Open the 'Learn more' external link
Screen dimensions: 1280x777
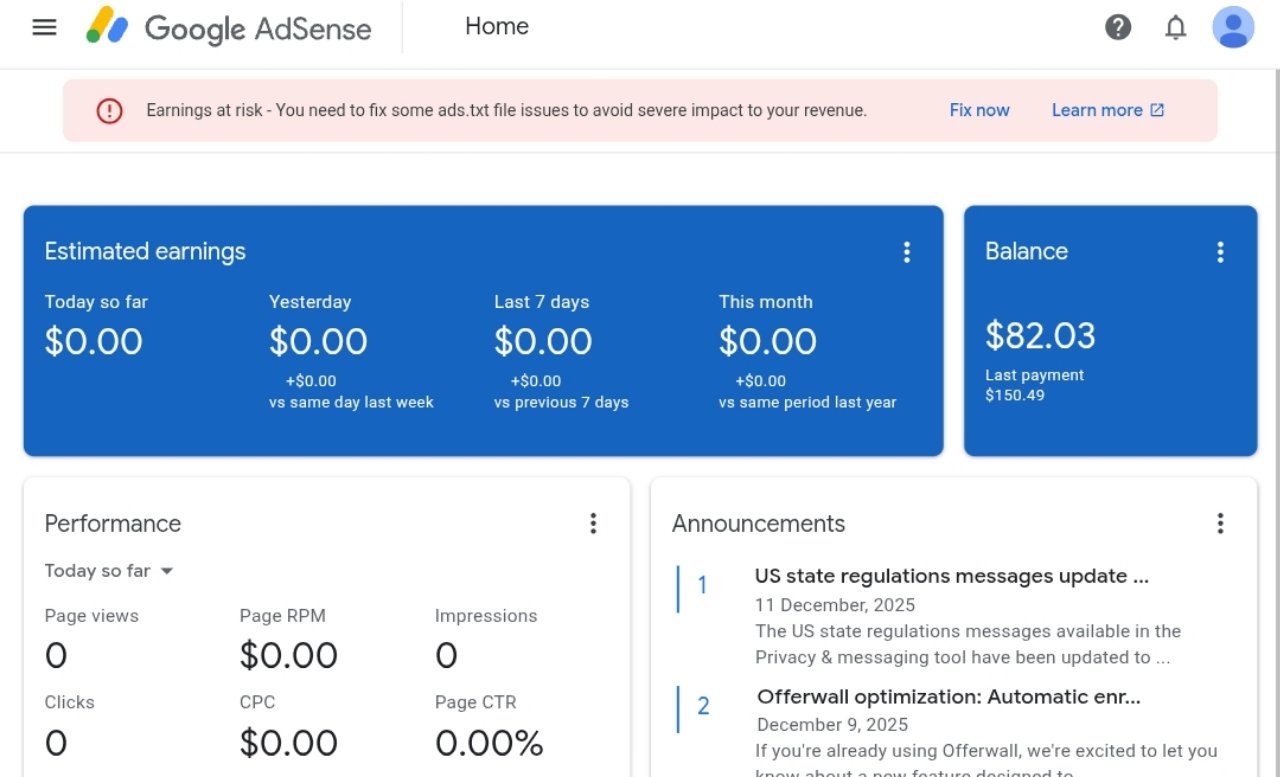1107,111
